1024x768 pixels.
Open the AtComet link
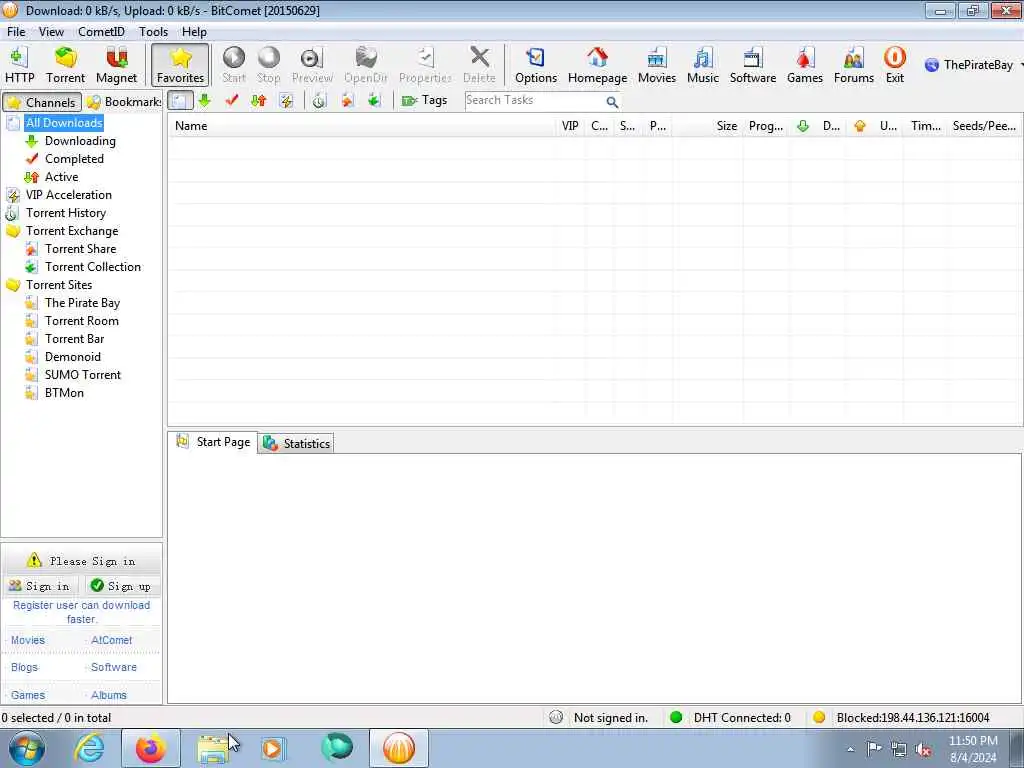click(112, 640)
